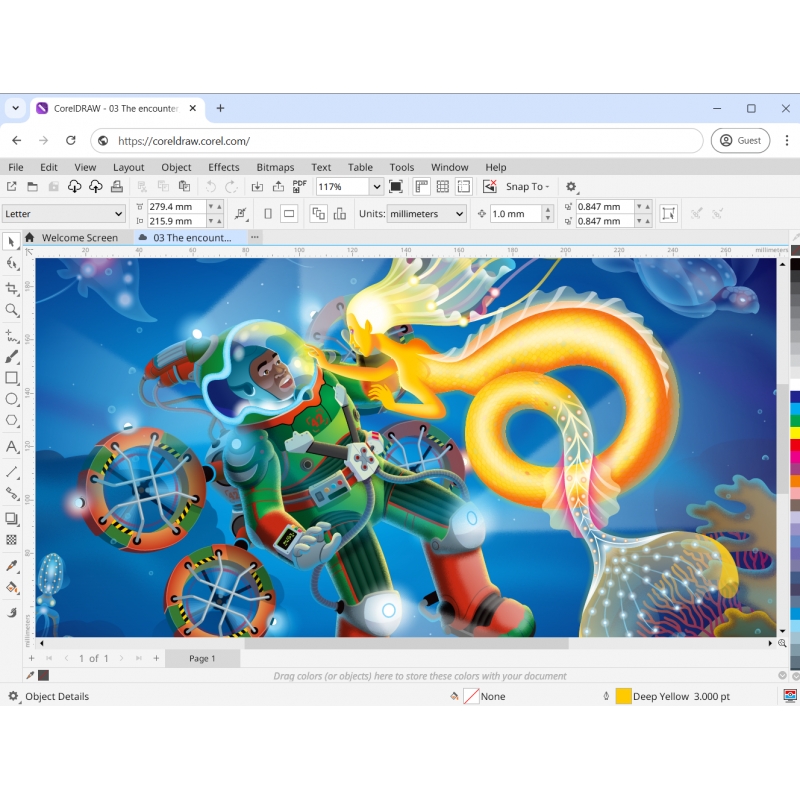Viewport: 800px width, 800px height.
Task: Open the Object menu
Action: pos(176,167)
